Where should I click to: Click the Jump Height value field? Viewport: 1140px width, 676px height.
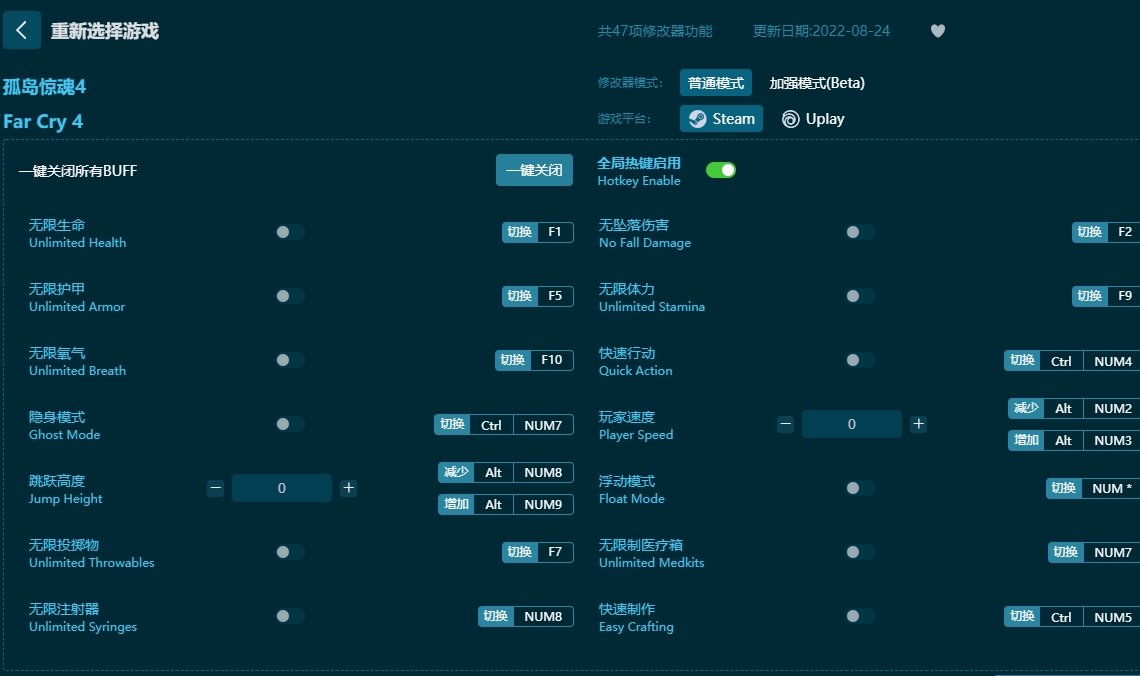point(282,488)
